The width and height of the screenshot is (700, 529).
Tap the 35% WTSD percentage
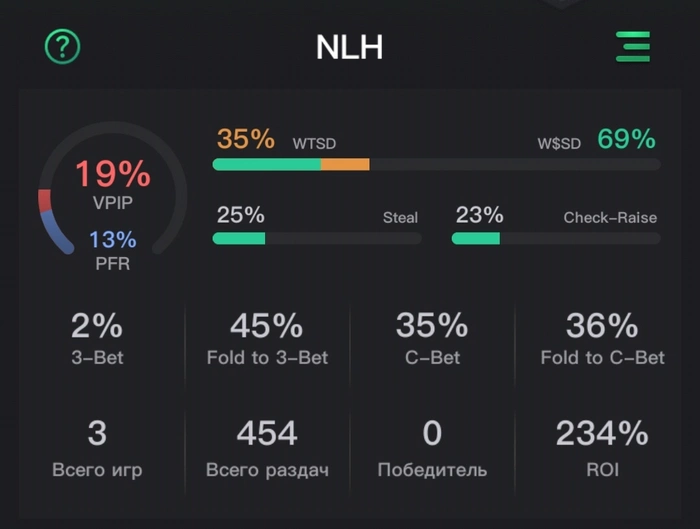coord(246,139)
